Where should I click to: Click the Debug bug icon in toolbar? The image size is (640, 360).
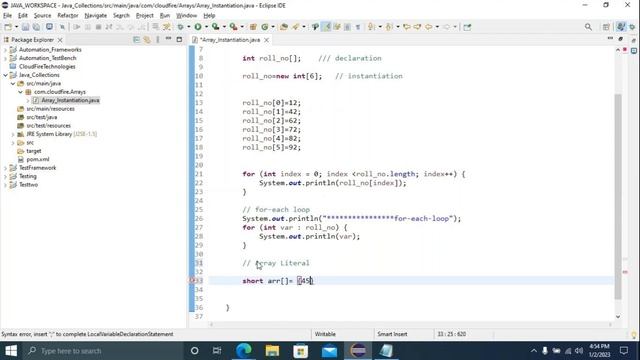[x=180, y=27]
